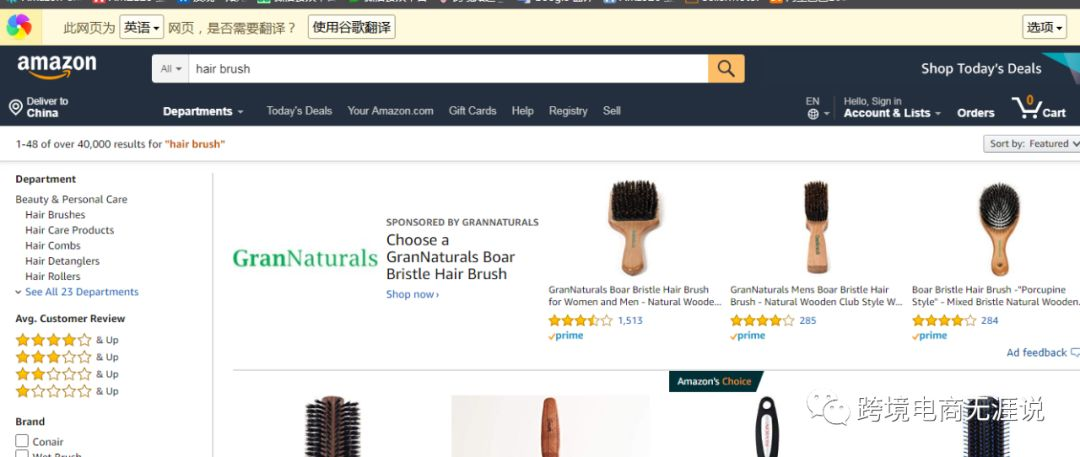Viewport: 1080px width, 457px height.
Task: Click the colorful browser extension icon
Action: (x=19, y=27)
